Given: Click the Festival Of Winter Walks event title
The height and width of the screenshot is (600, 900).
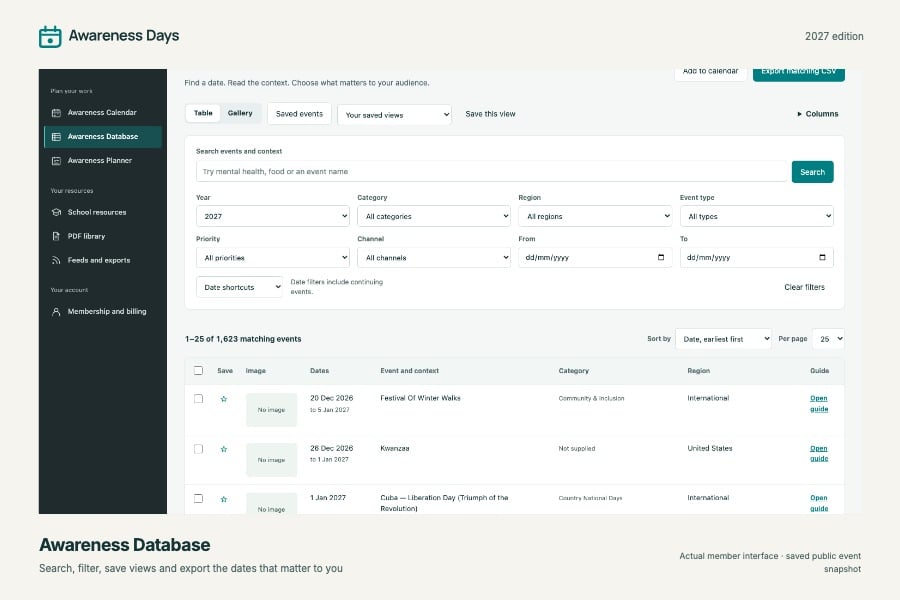Looking at the screenshot, I should click(420, 398).
